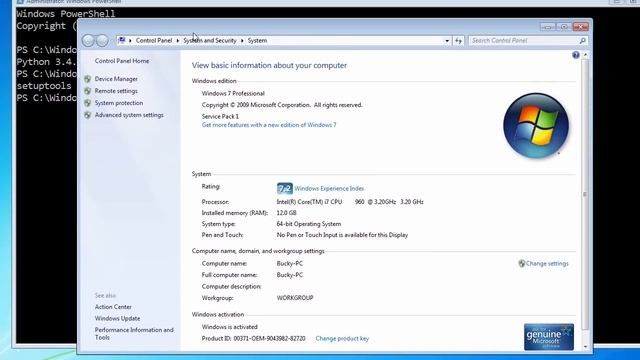Open Windows Experience Index link
640x360 pixels.
(x=329, y=189)
